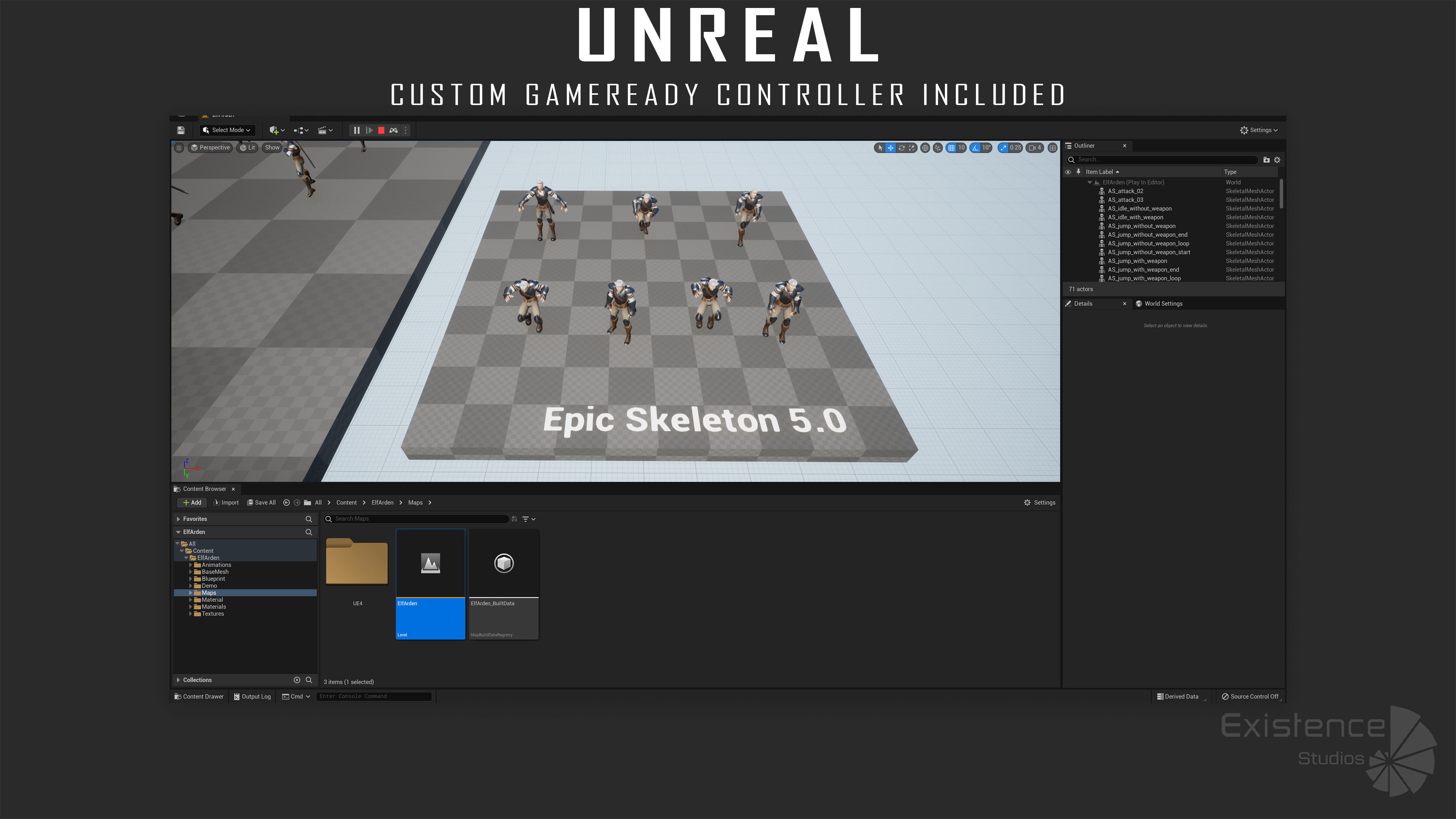Image resolution: width=1456 pixels, height=819 pixels.
Task: Click the Import button in Content Browser
Action: [x=226, y=502]
